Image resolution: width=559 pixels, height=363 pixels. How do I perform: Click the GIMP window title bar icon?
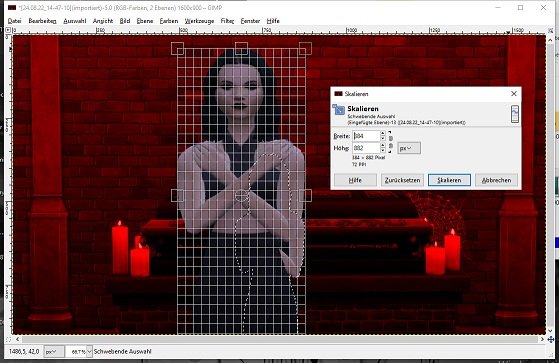click(12, 7)
